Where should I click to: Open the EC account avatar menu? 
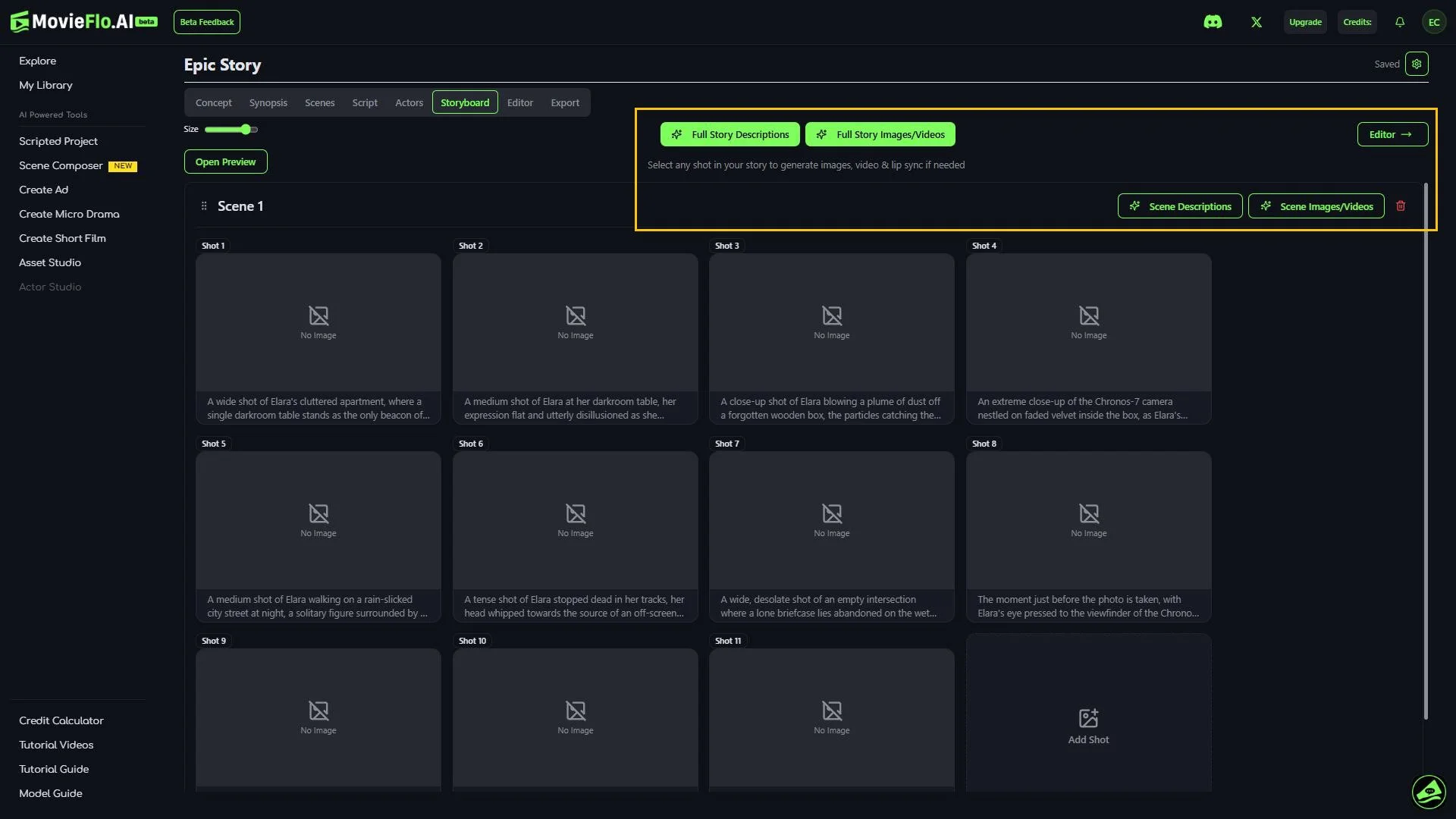point(1434,22)
